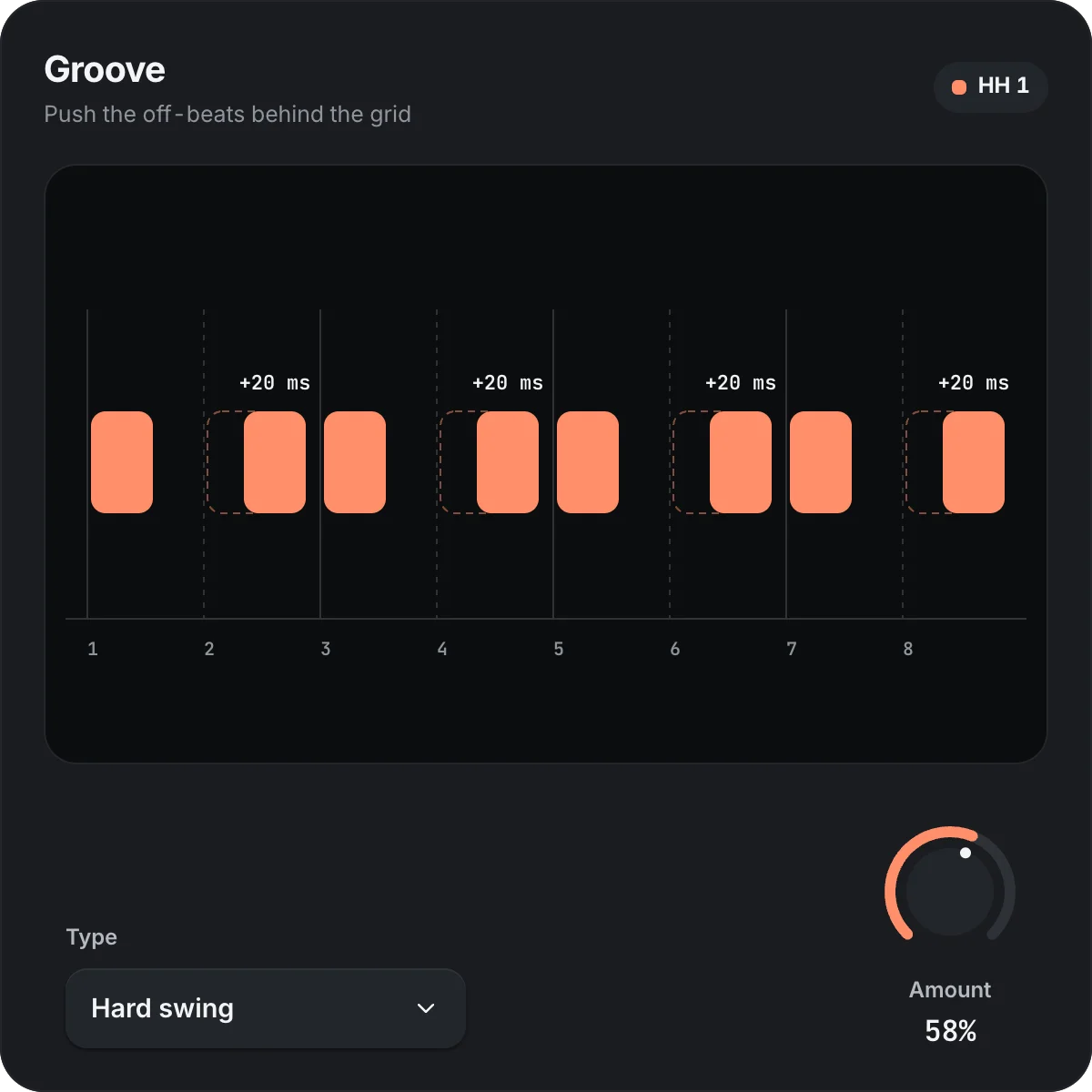The height and width of the screenshot is (1092, 1092).
Task: Click the dashed ghost outline at step 2
Action: [225, 462]
